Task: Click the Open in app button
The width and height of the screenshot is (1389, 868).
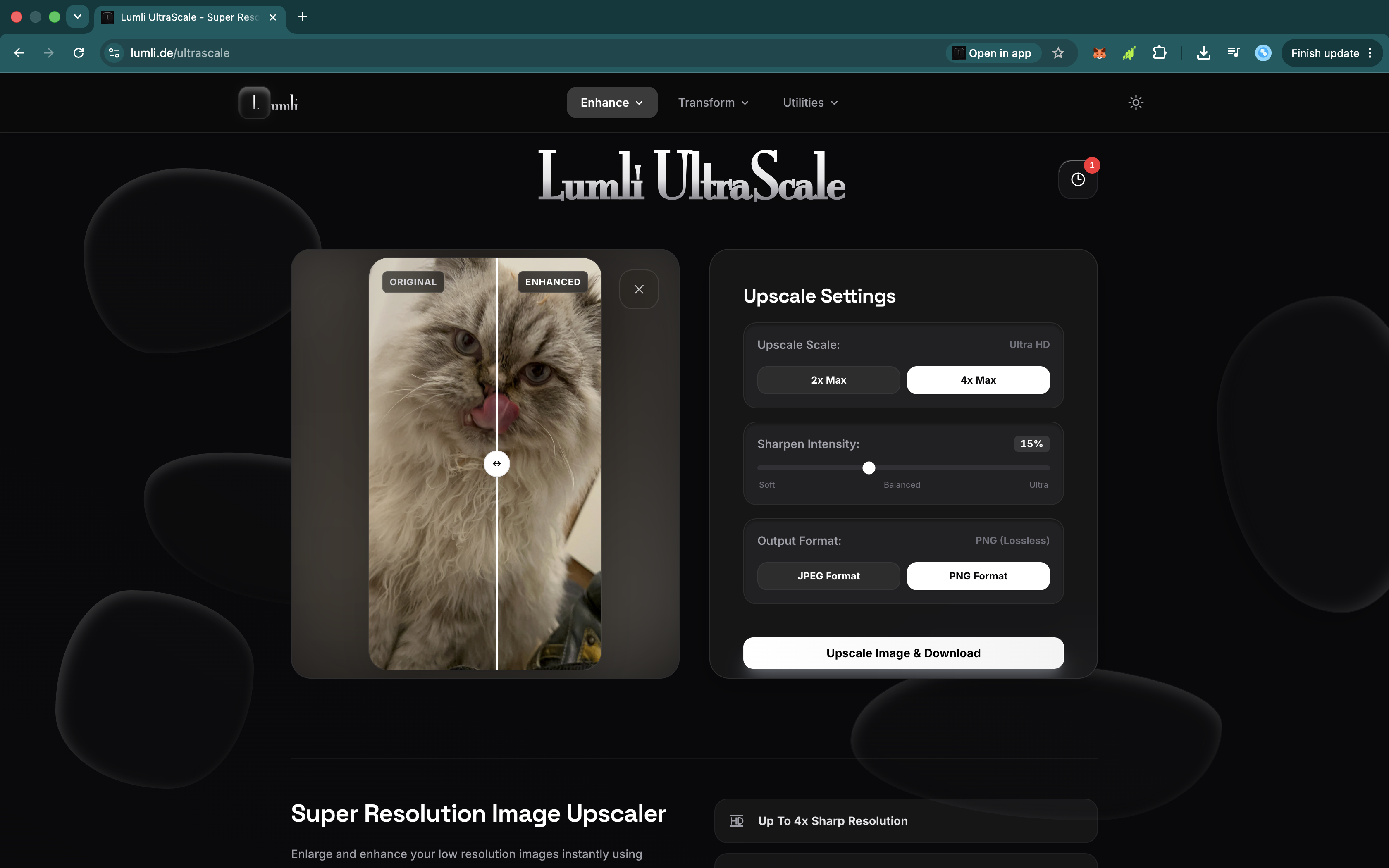Action: [993, 53]
